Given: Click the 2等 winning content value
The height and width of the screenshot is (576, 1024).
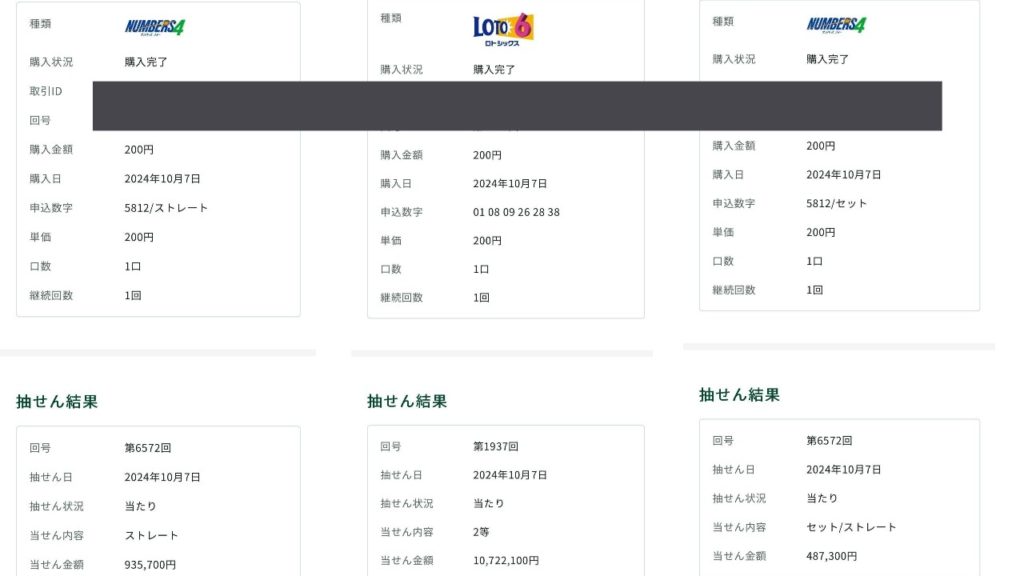Looking at the screenshot, I should (x=481, y=532).
